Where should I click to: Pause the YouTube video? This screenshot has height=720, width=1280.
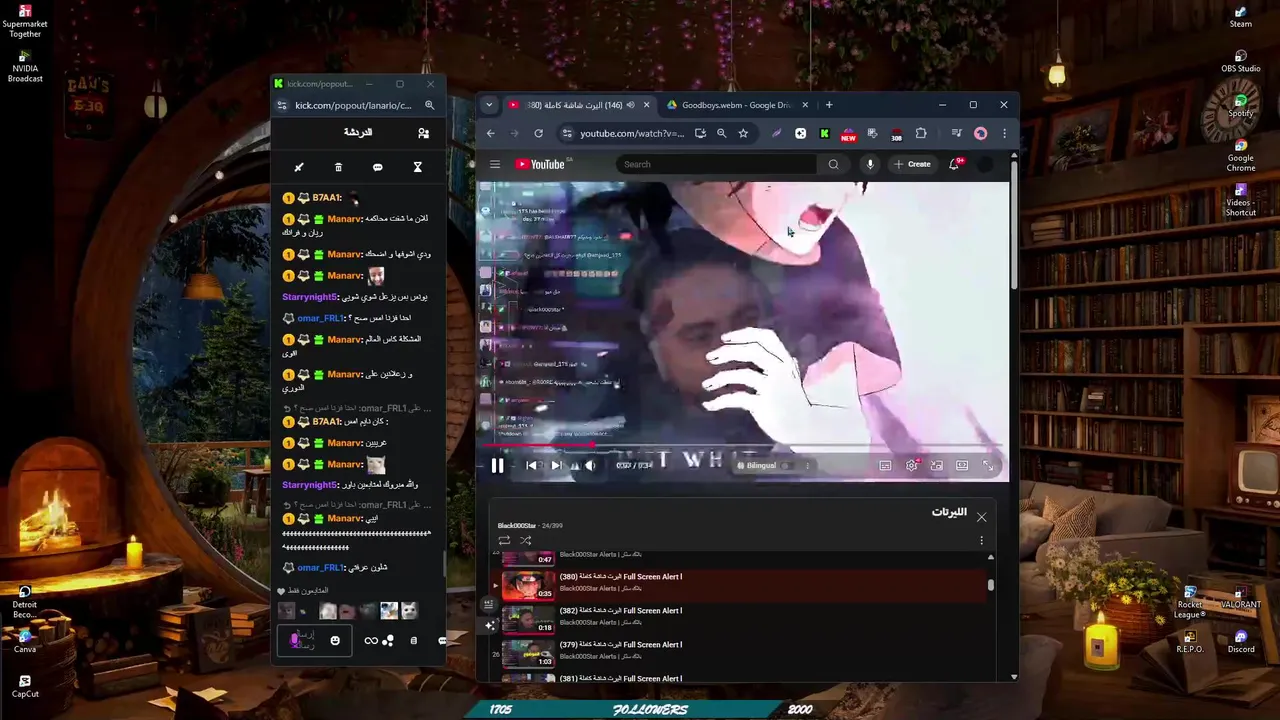497,465
